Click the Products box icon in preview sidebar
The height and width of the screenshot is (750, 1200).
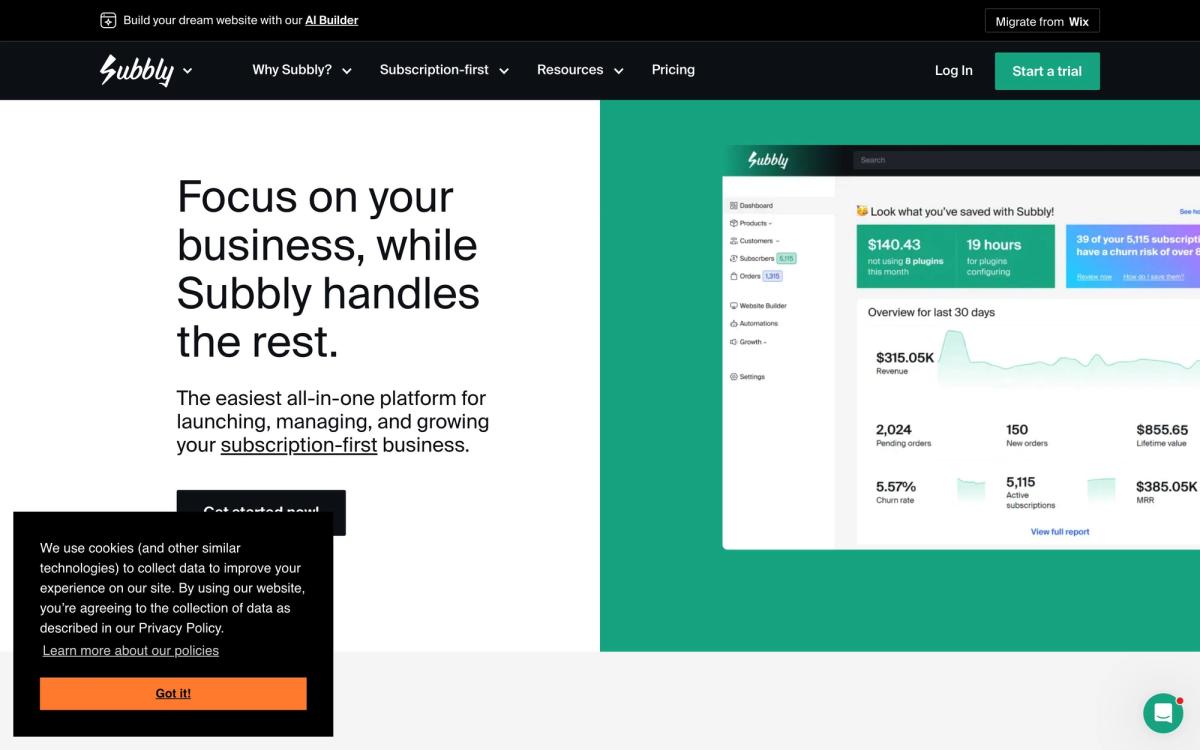click(x=734, y=224)
